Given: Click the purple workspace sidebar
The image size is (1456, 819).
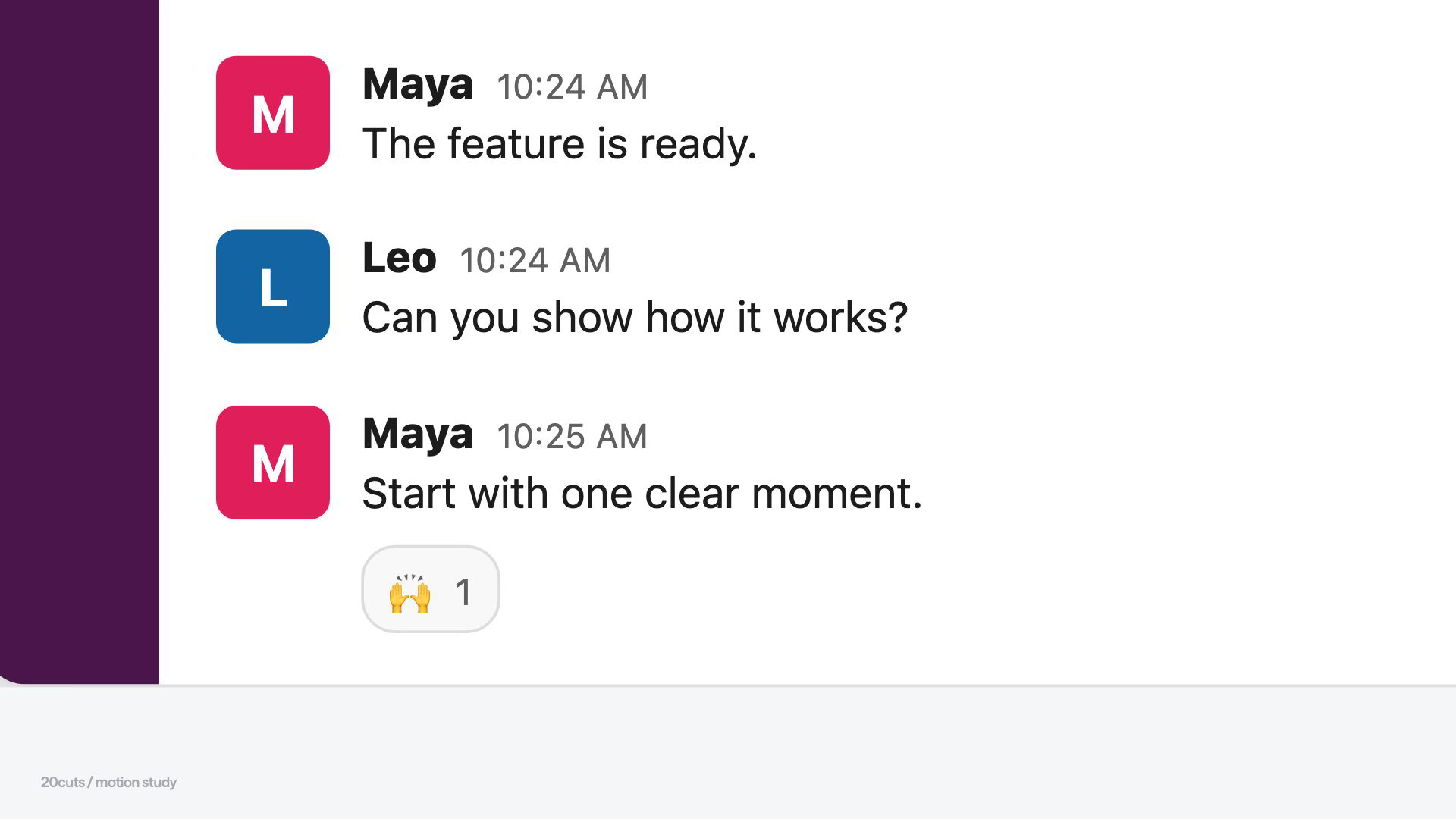Looking at the screenshot, I should click(x=80, y=341).
